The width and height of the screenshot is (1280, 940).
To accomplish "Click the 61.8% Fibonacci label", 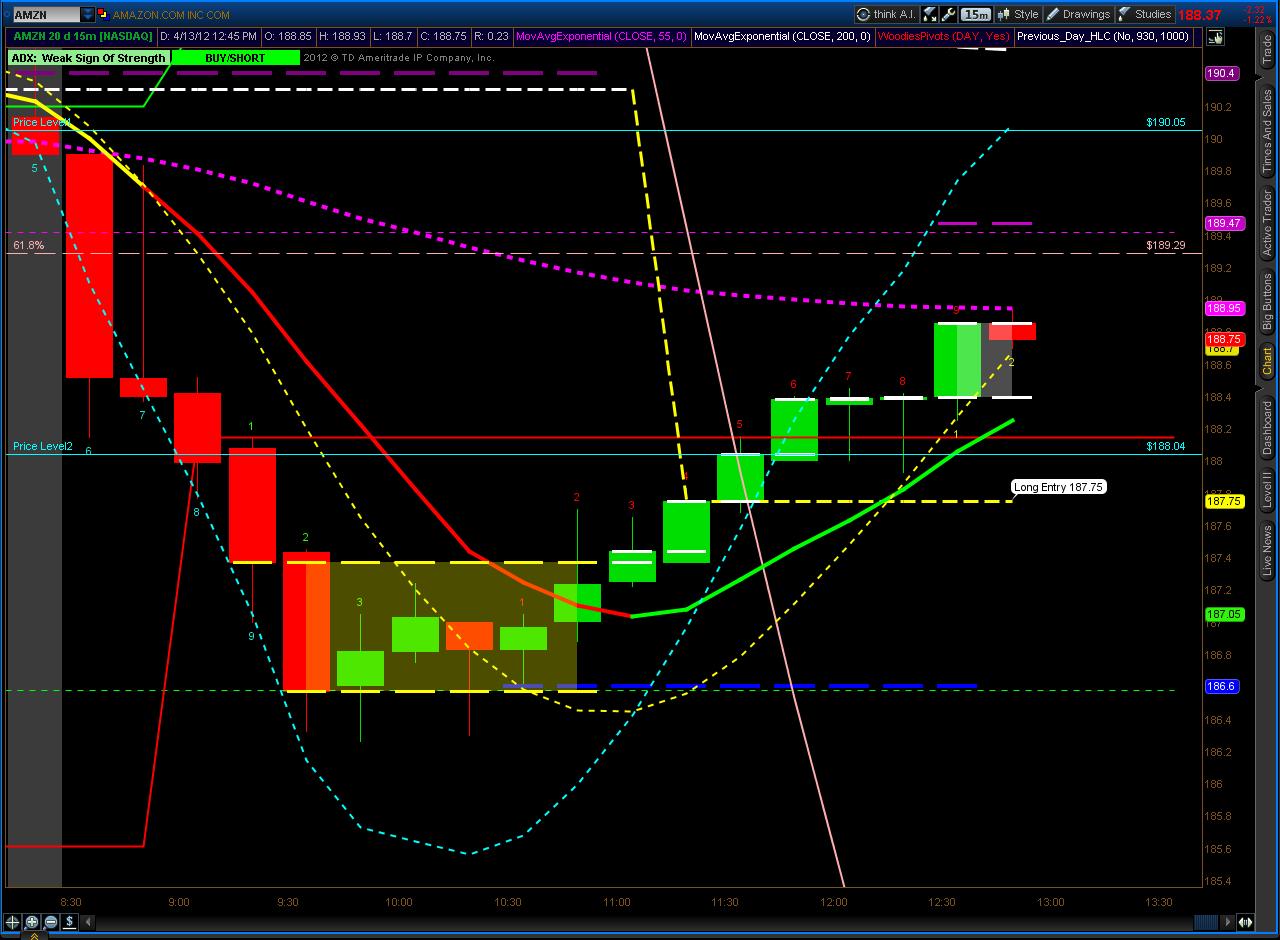I will pos(29,245).
